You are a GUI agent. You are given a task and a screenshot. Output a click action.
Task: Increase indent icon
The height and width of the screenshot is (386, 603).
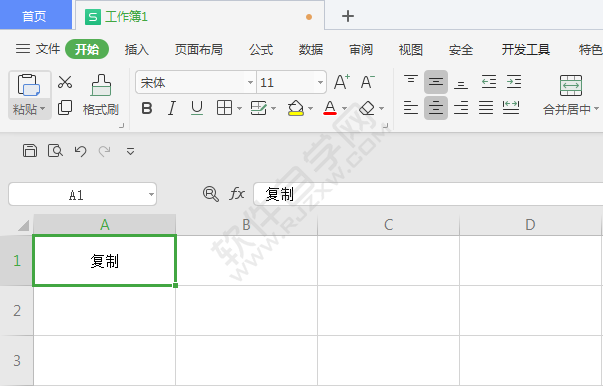pyautogui.click(x=514, y=82)
